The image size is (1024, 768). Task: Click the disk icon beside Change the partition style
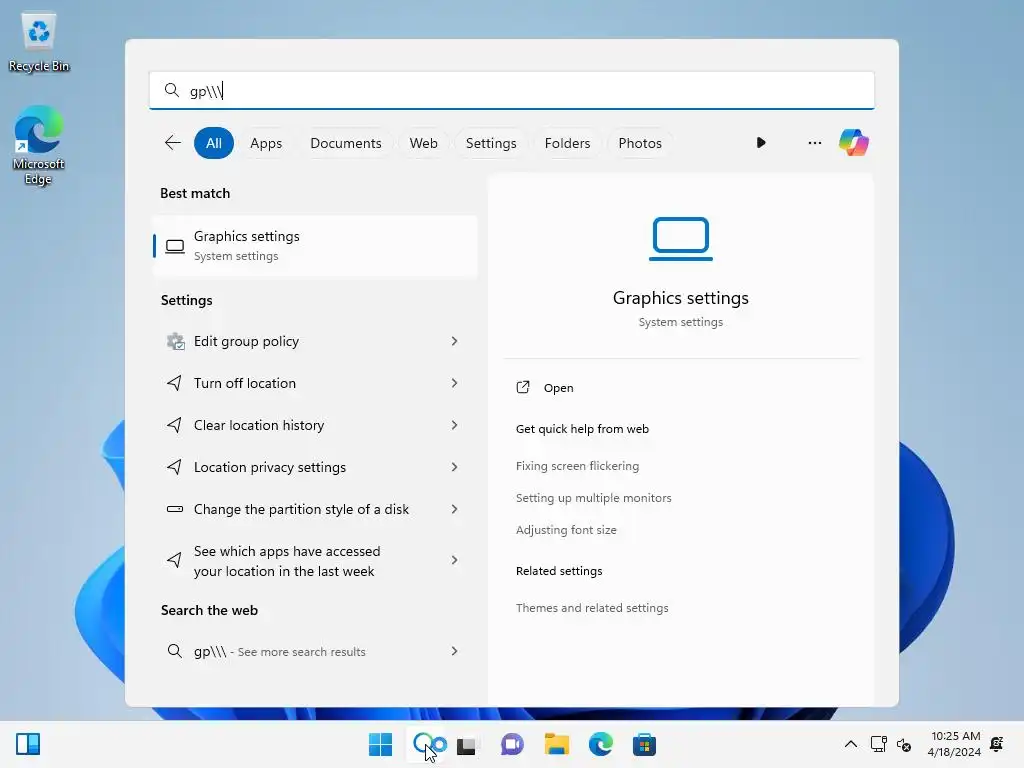tap(174, 509)
